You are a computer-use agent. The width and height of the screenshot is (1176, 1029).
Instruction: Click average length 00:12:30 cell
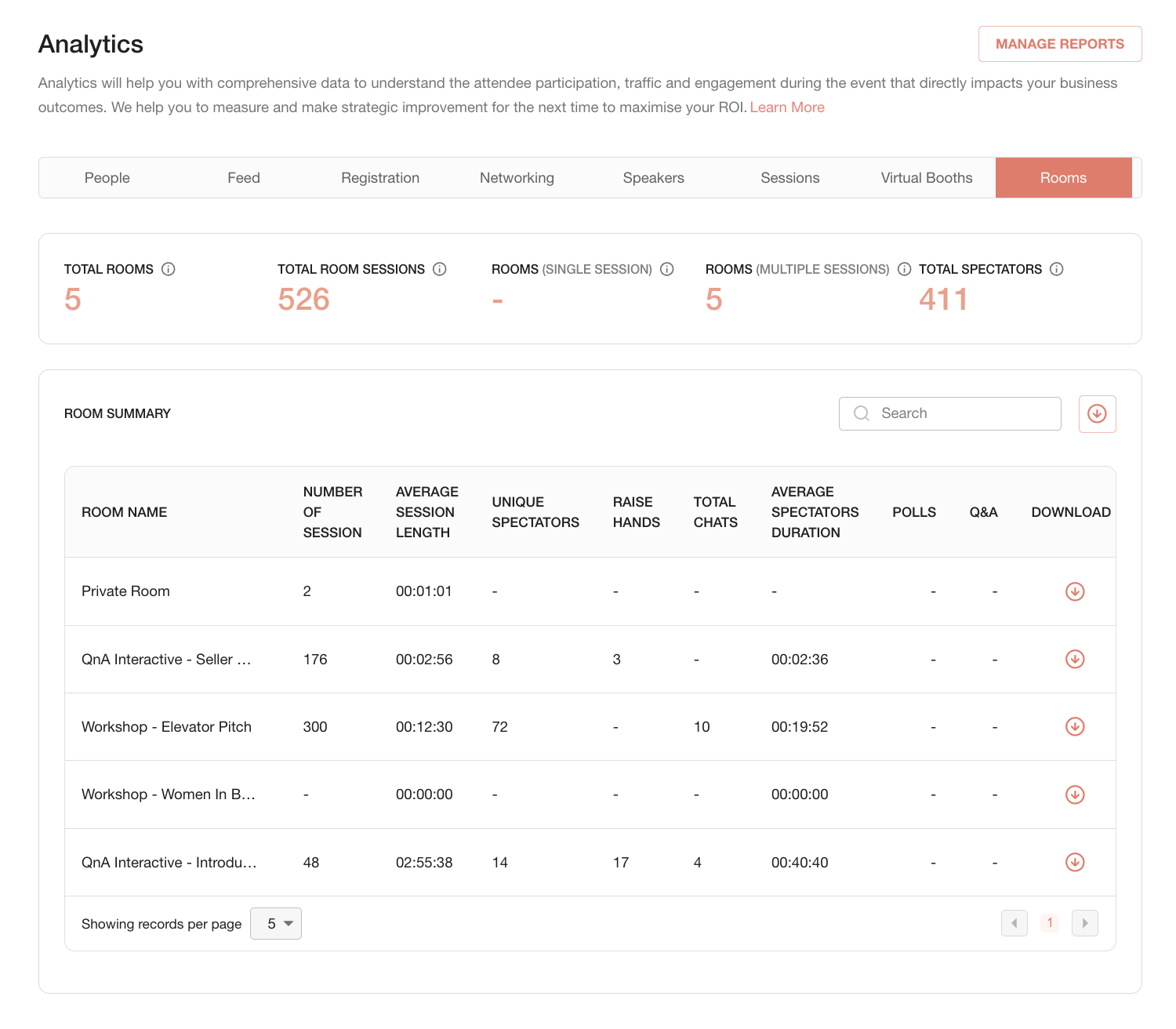[x=424, y=727]
